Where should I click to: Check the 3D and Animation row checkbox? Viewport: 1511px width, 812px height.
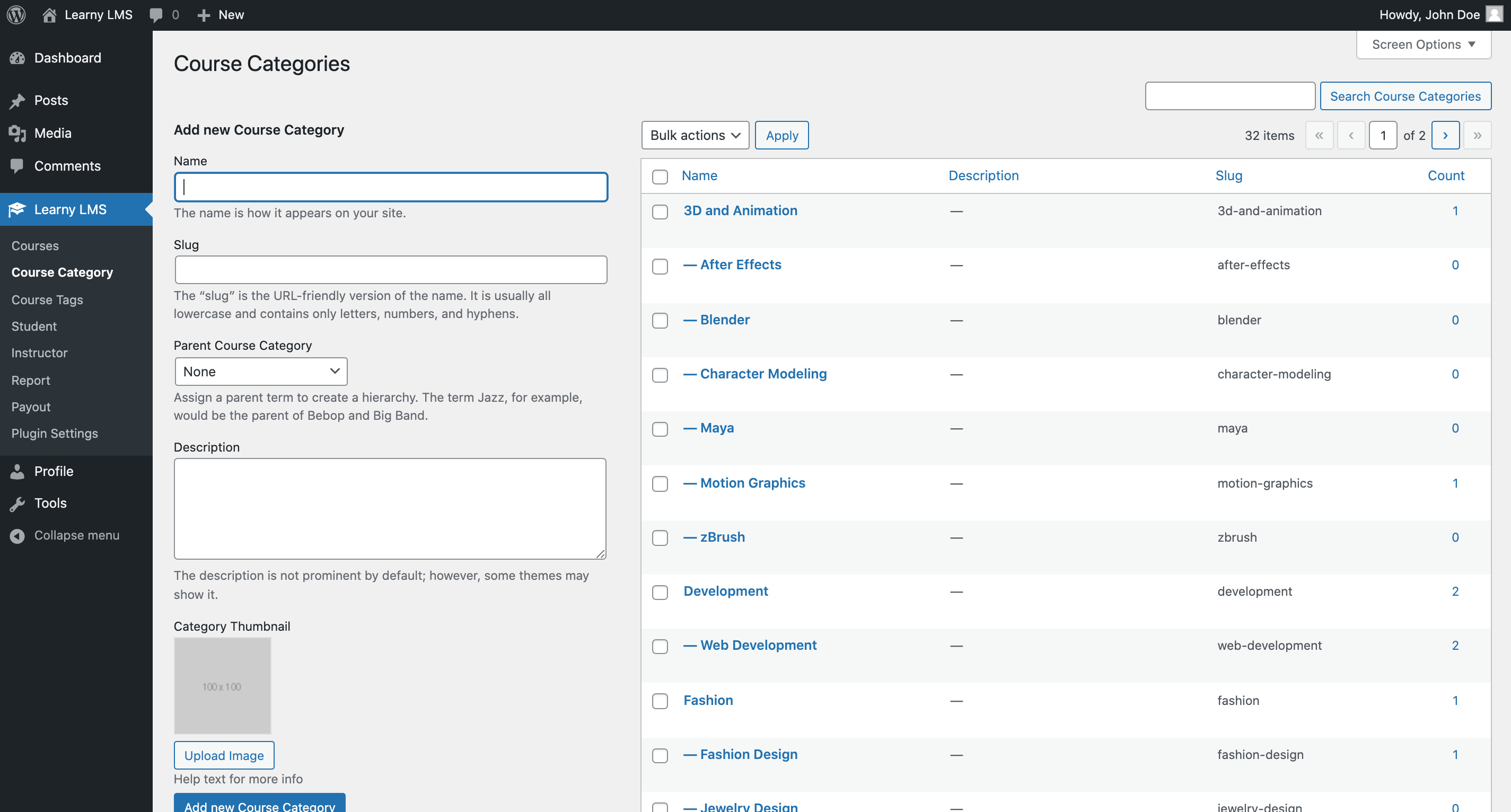(660, 211)
